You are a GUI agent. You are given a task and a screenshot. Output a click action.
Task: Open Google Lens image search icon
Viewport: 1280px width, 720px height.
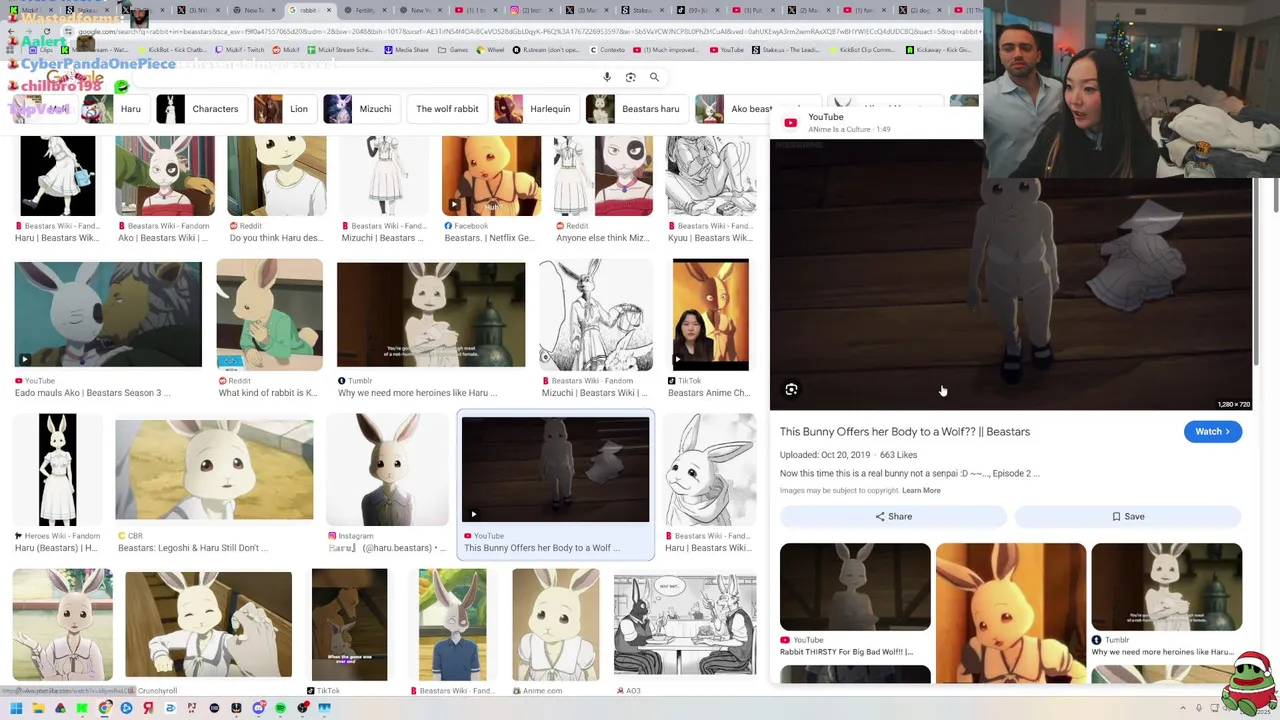tap(630, 77)
